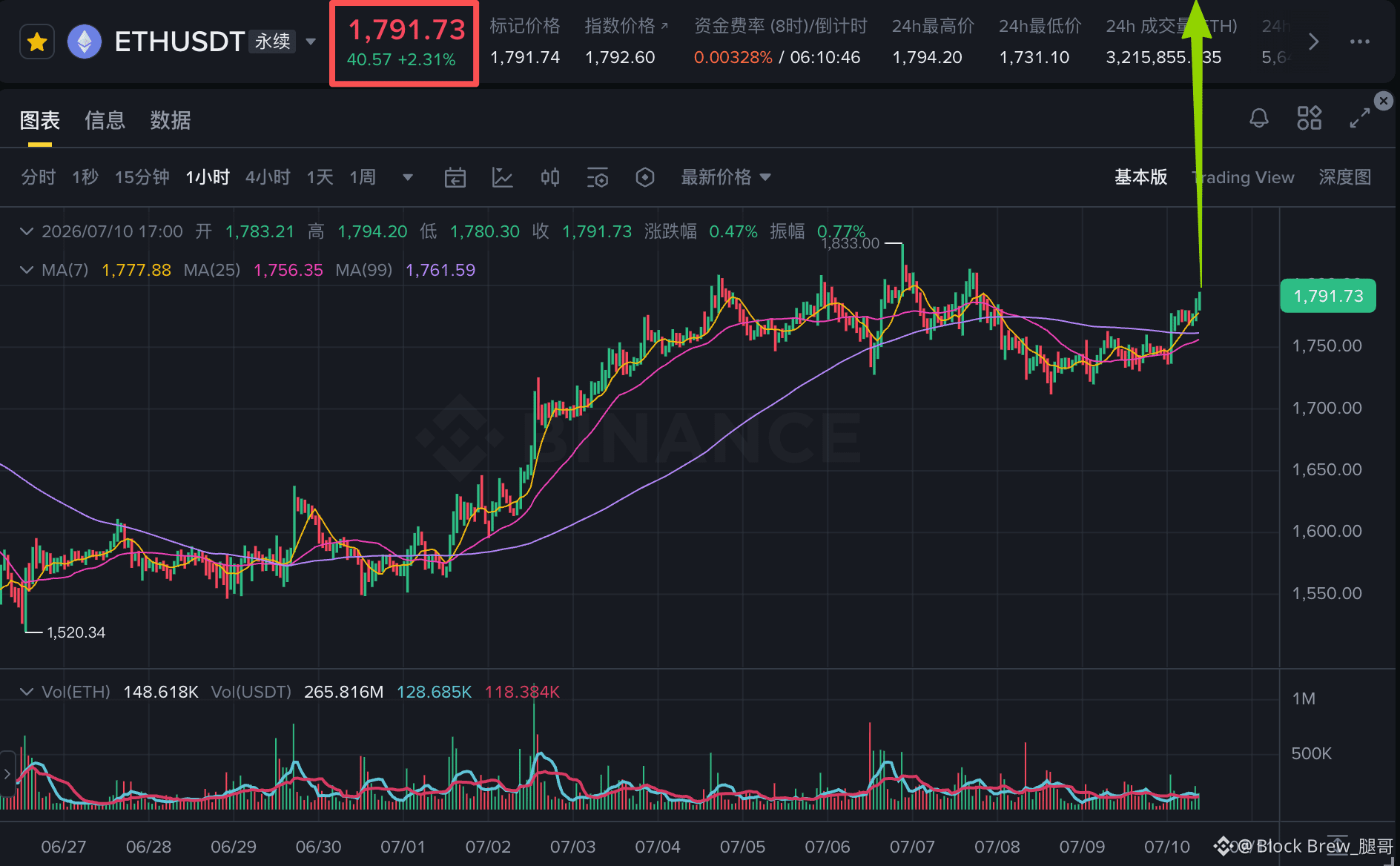Open the 最新价格 price type dropdown
Viewport: 1400px width, 866px height.
pyautogui.click(x=726, y=177)
